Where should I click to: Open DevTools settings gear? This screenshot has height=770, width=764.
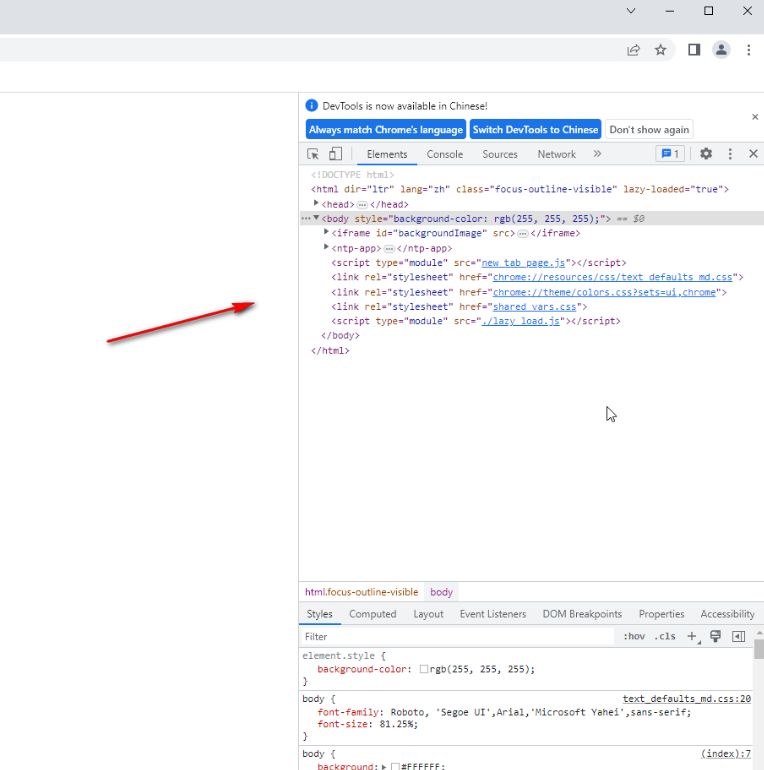(706, 154)
